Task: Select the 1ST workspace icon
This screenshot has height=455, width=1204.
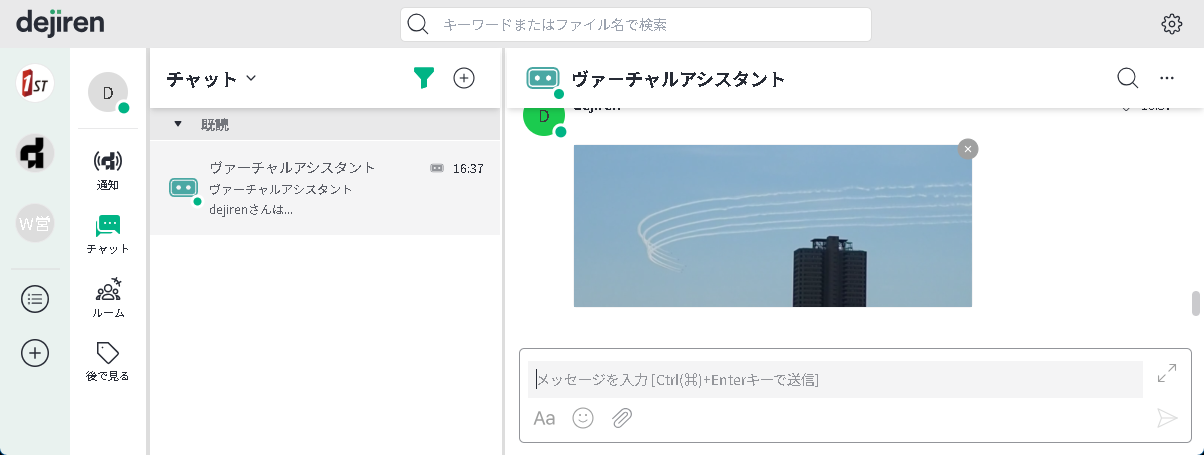Action: (35, 84)
